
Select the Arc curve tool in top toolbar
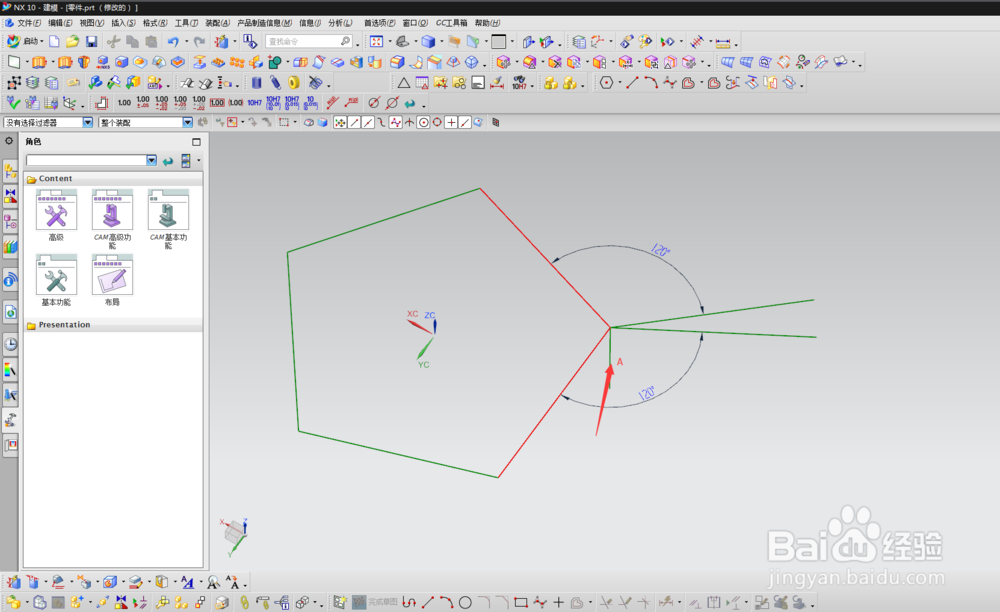[651, 83]
